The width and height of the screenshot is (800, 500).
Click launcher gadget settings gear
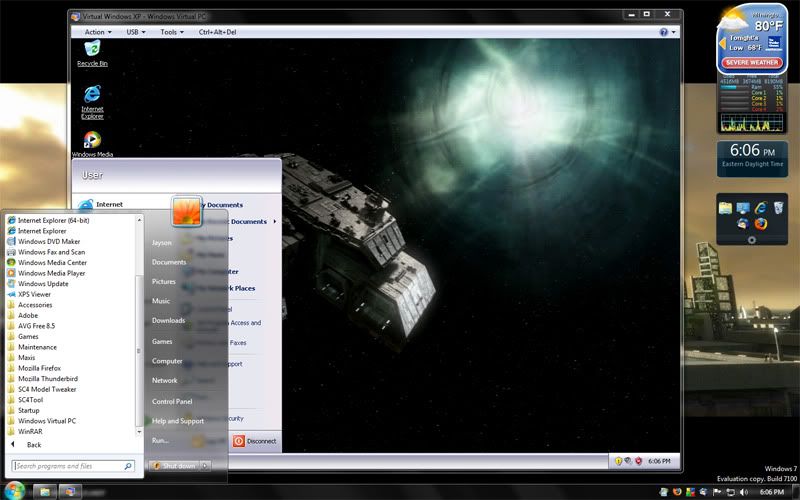[x=752, y=239]
